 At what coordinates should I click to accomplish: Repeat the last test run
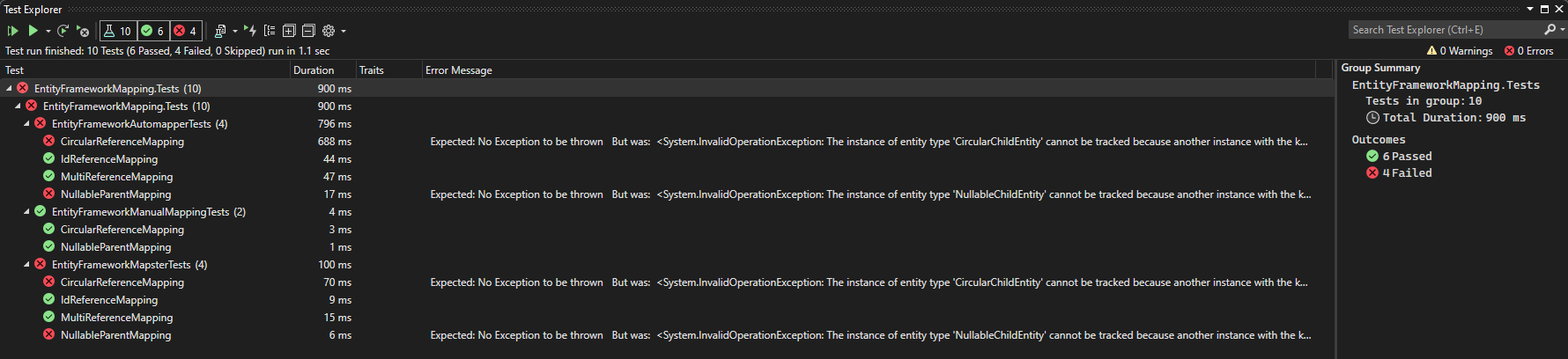(x=63, y=31)
